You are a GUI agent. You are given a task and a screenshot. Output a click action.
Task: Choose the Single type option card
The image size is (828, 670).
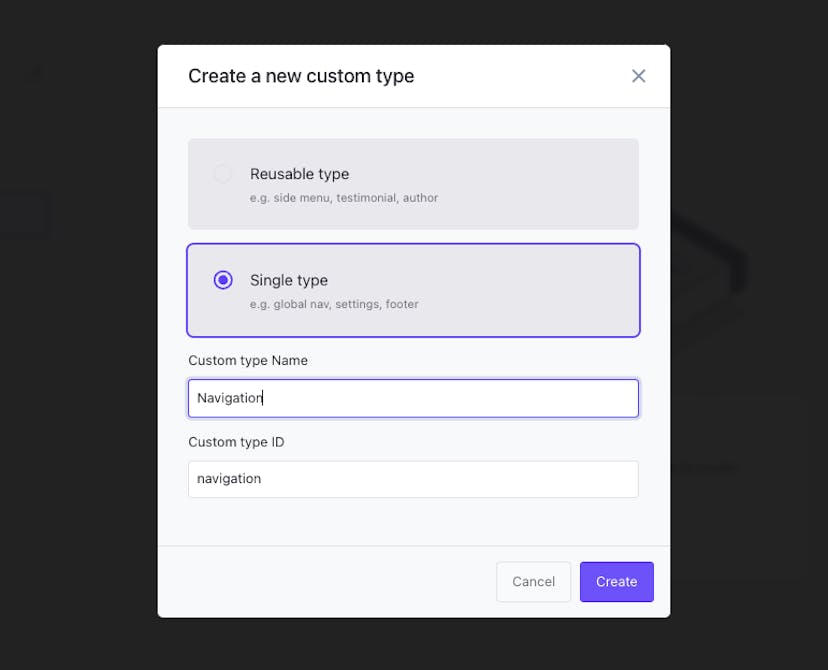[413, 290]
